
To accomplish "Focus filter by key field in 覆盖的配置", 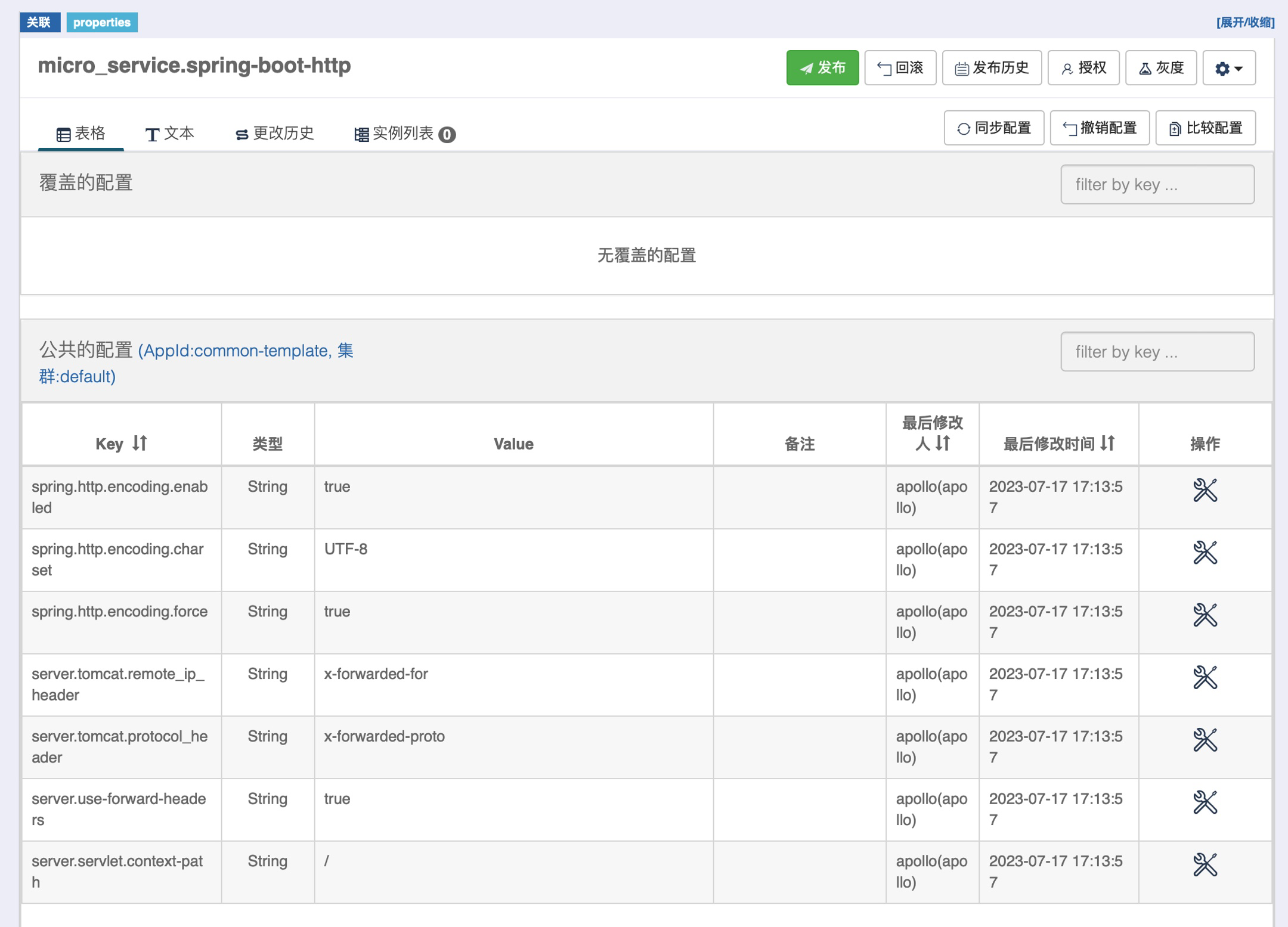I will (1157, 184).
